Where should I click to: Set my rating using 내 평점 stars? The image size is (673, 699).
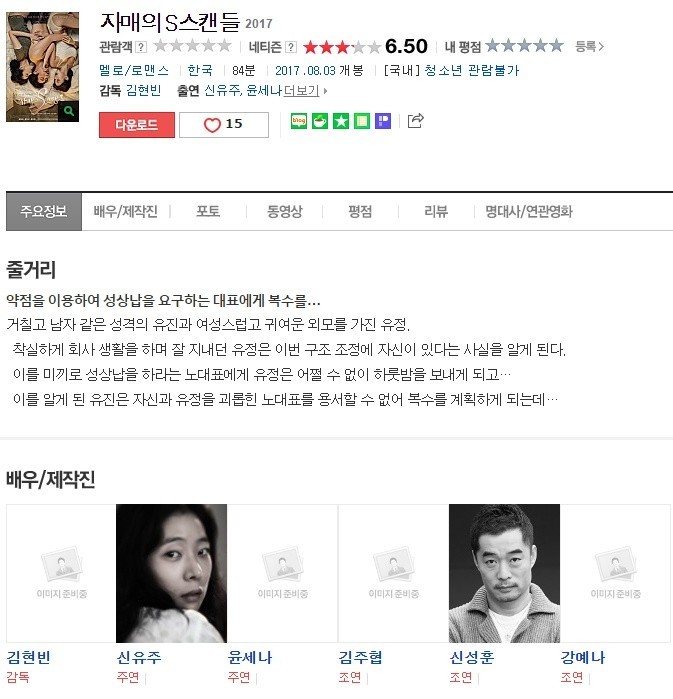point(524,45)
